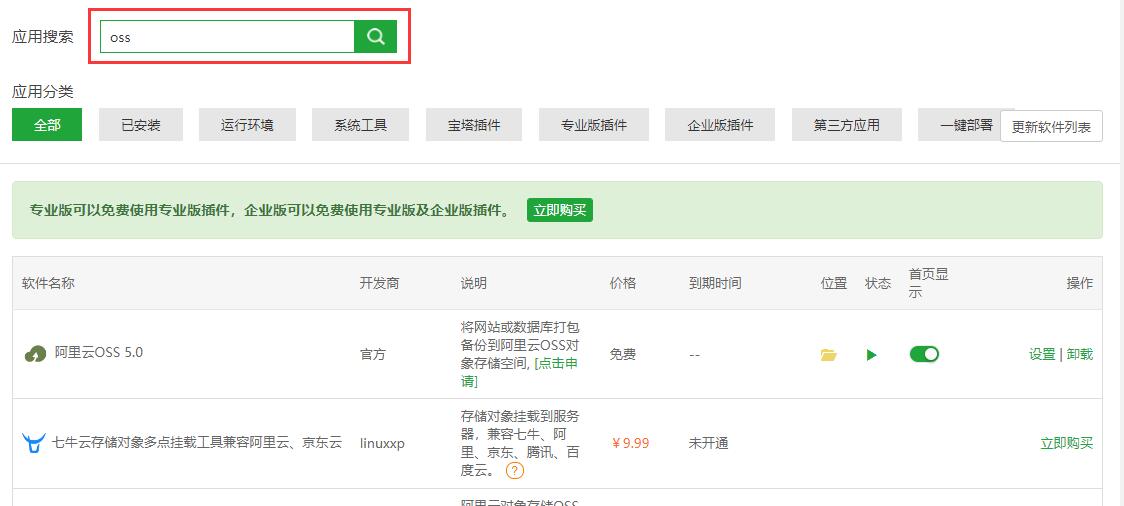This screenshot has width=1124, height=506.
Task: Click 卸载 to uninstall 阿里云OSS
Action: click(x=1080, y=354)
